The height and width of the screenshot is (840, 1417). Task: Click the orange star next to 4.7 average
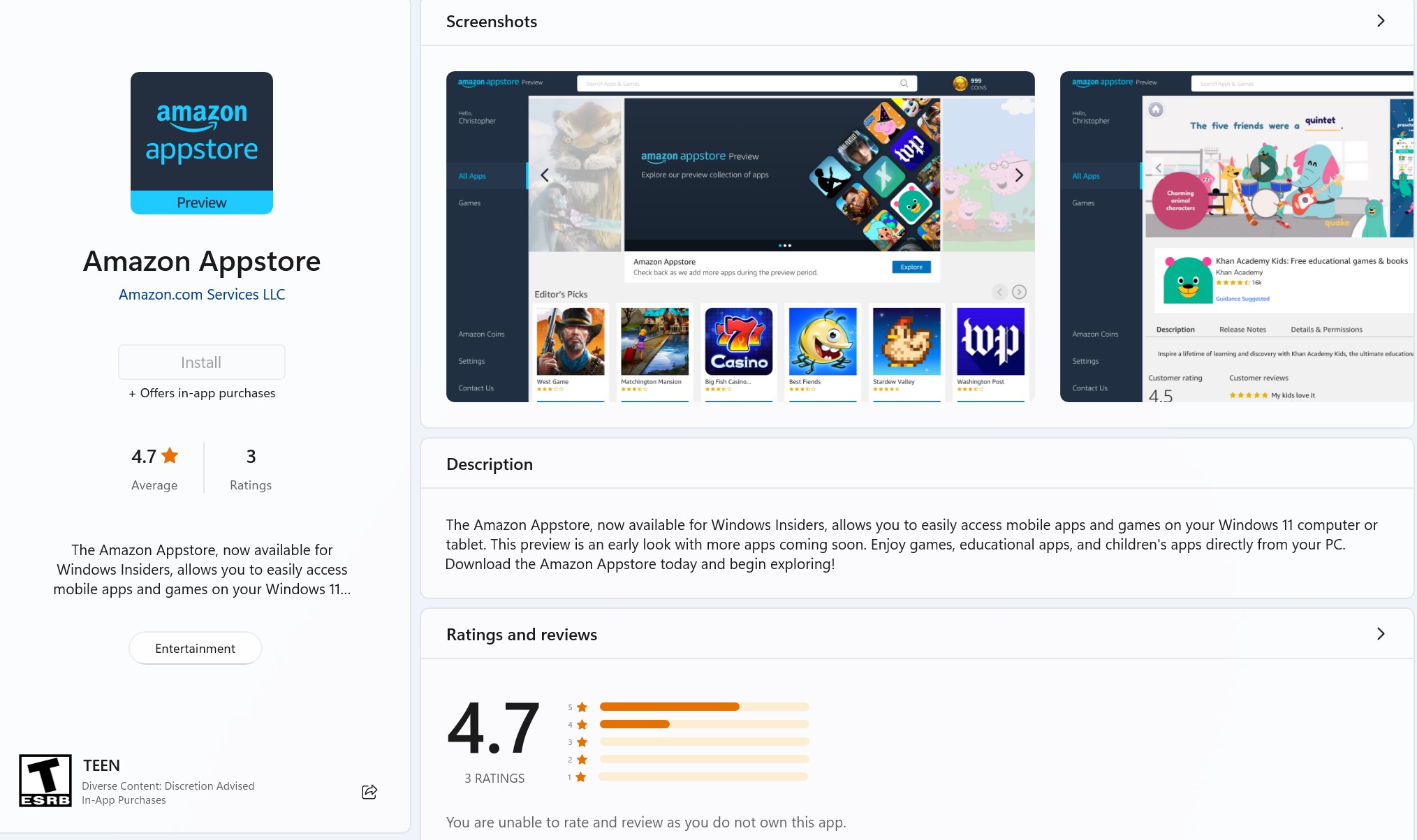coord(170,456)
